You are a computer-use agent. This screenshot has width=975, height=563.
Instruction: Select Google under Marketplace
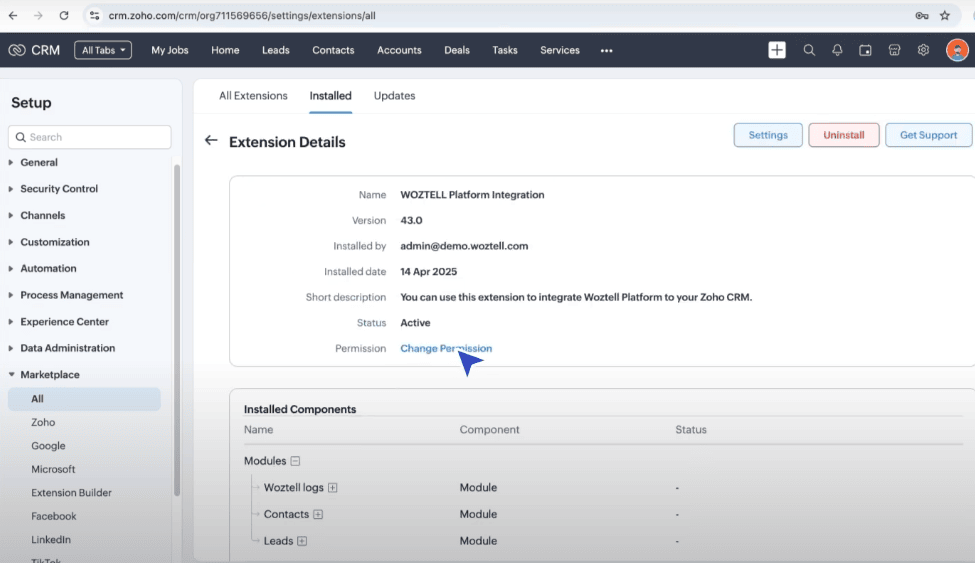tap(48, 446)
